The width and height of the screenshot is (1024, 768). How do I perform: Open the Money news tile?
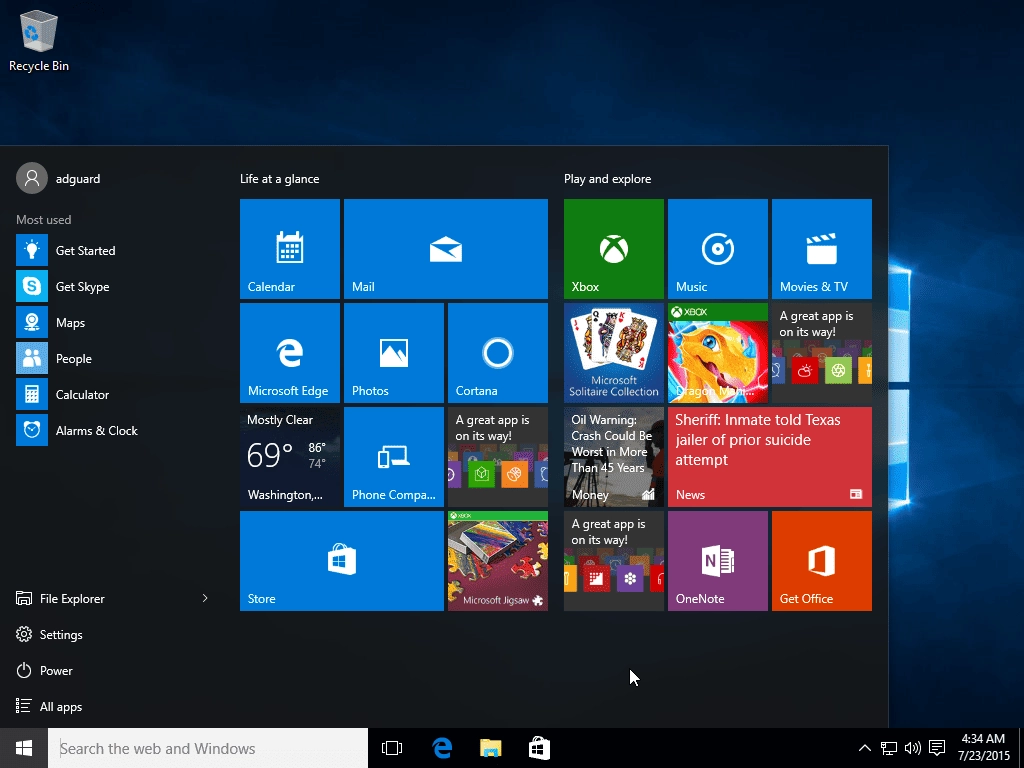[614, 456]
